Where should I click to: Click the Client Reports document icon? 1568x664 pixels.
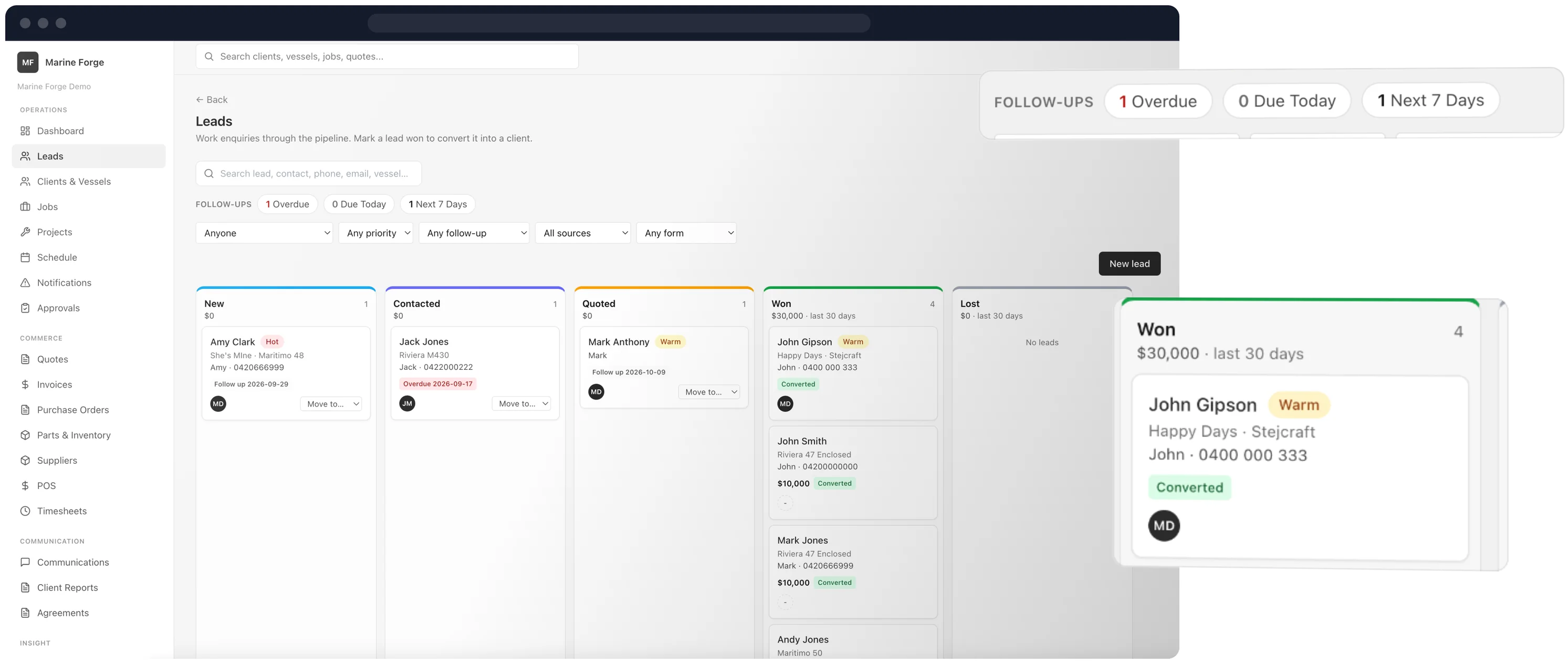(25, 587)
